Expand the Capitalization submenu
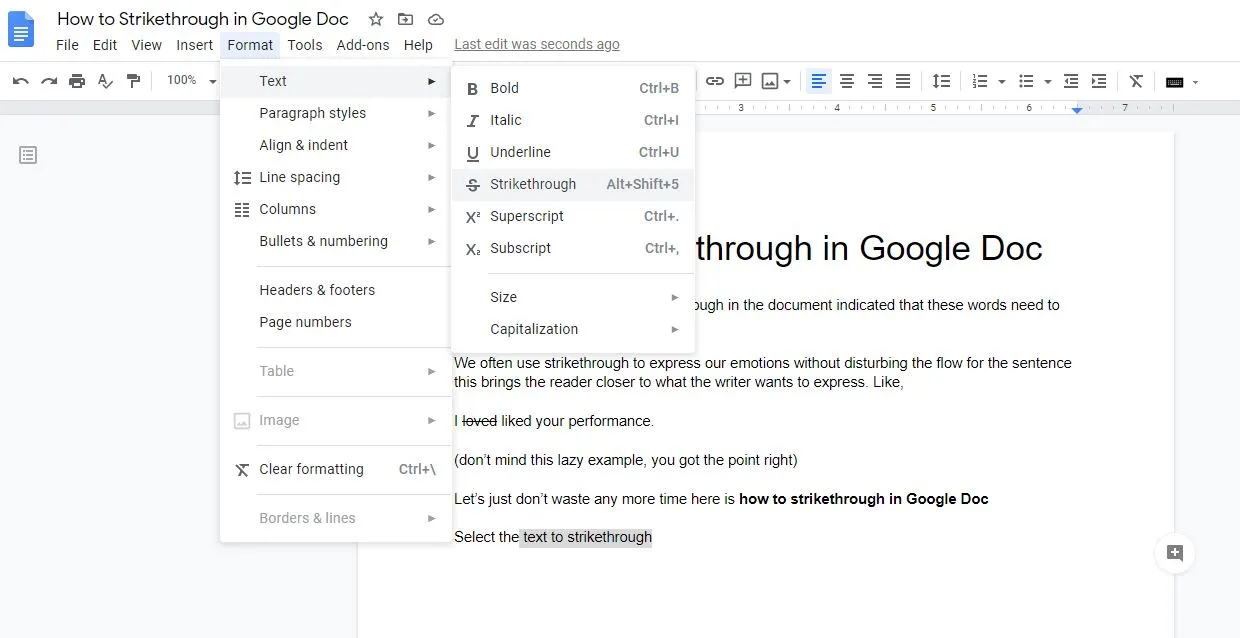 573,329
